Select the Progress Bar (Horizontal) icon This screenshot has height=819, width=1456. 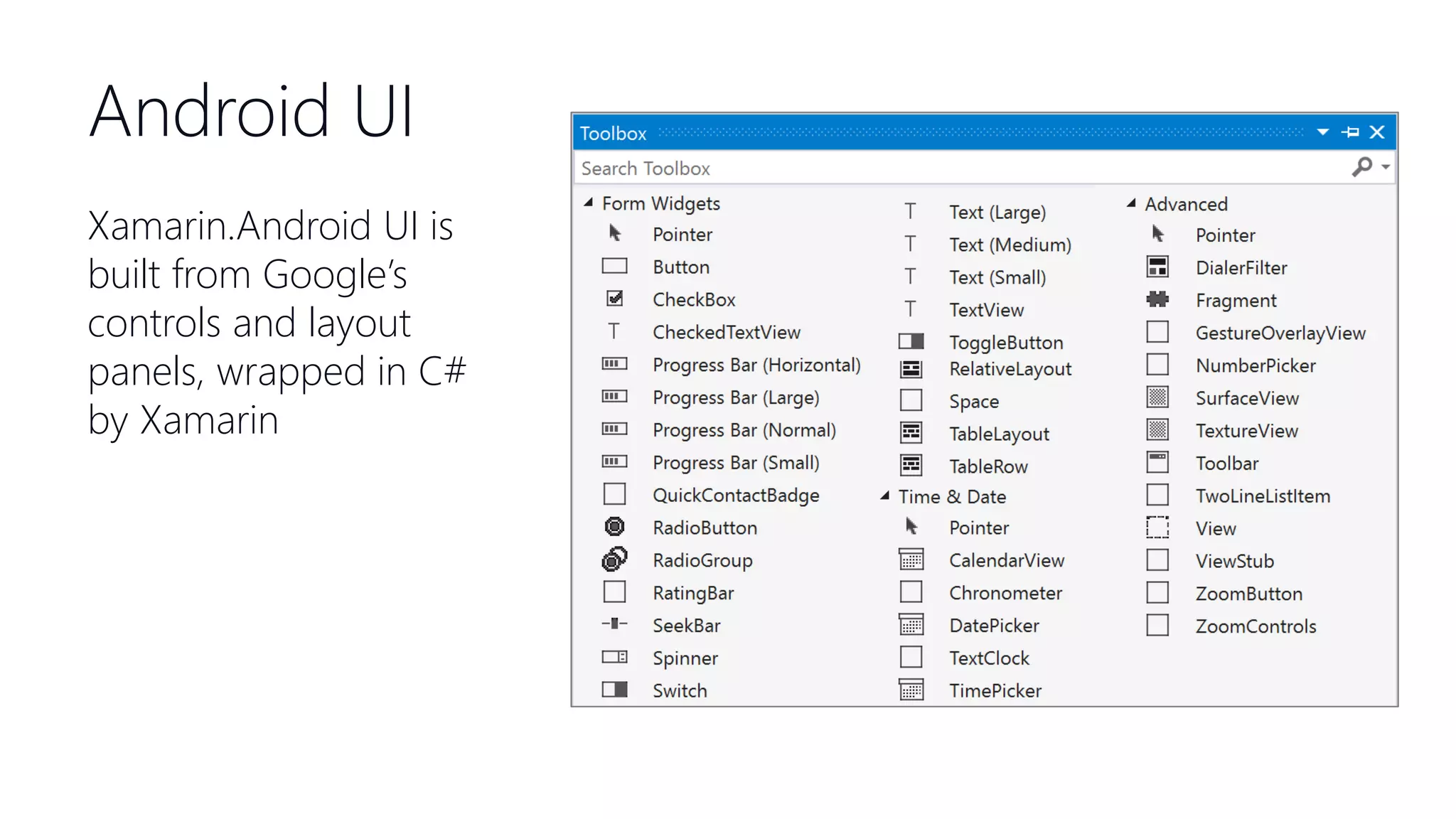(x=615, y=364)
